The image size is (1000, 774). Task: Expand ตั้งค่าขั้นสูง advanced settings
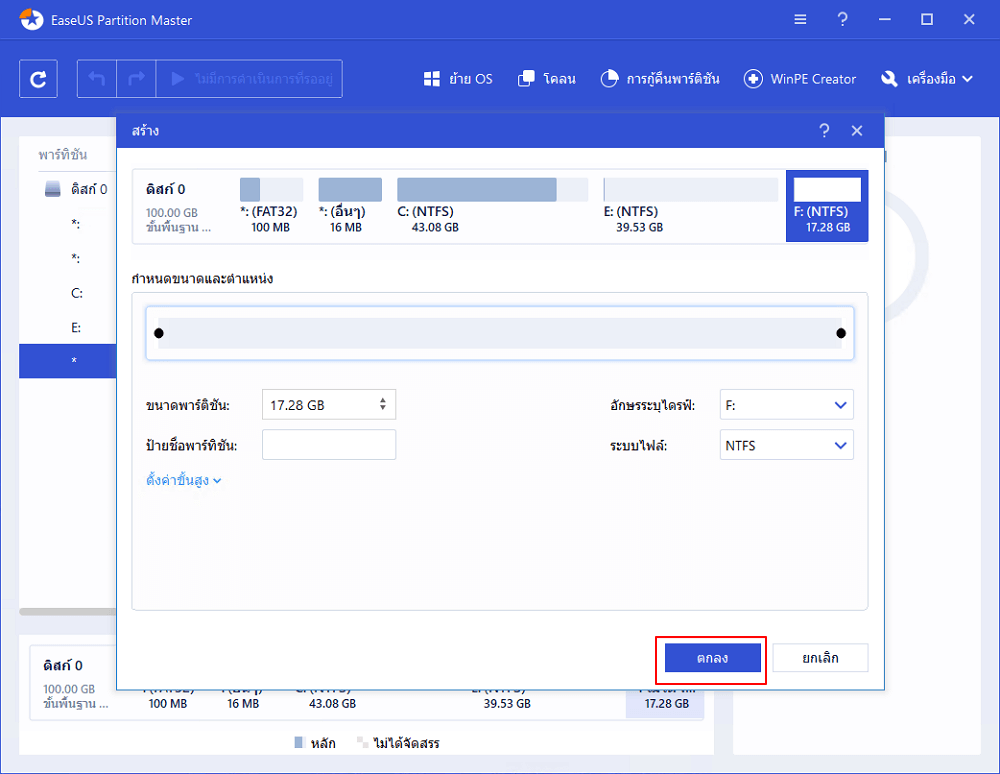click(184, 481)
